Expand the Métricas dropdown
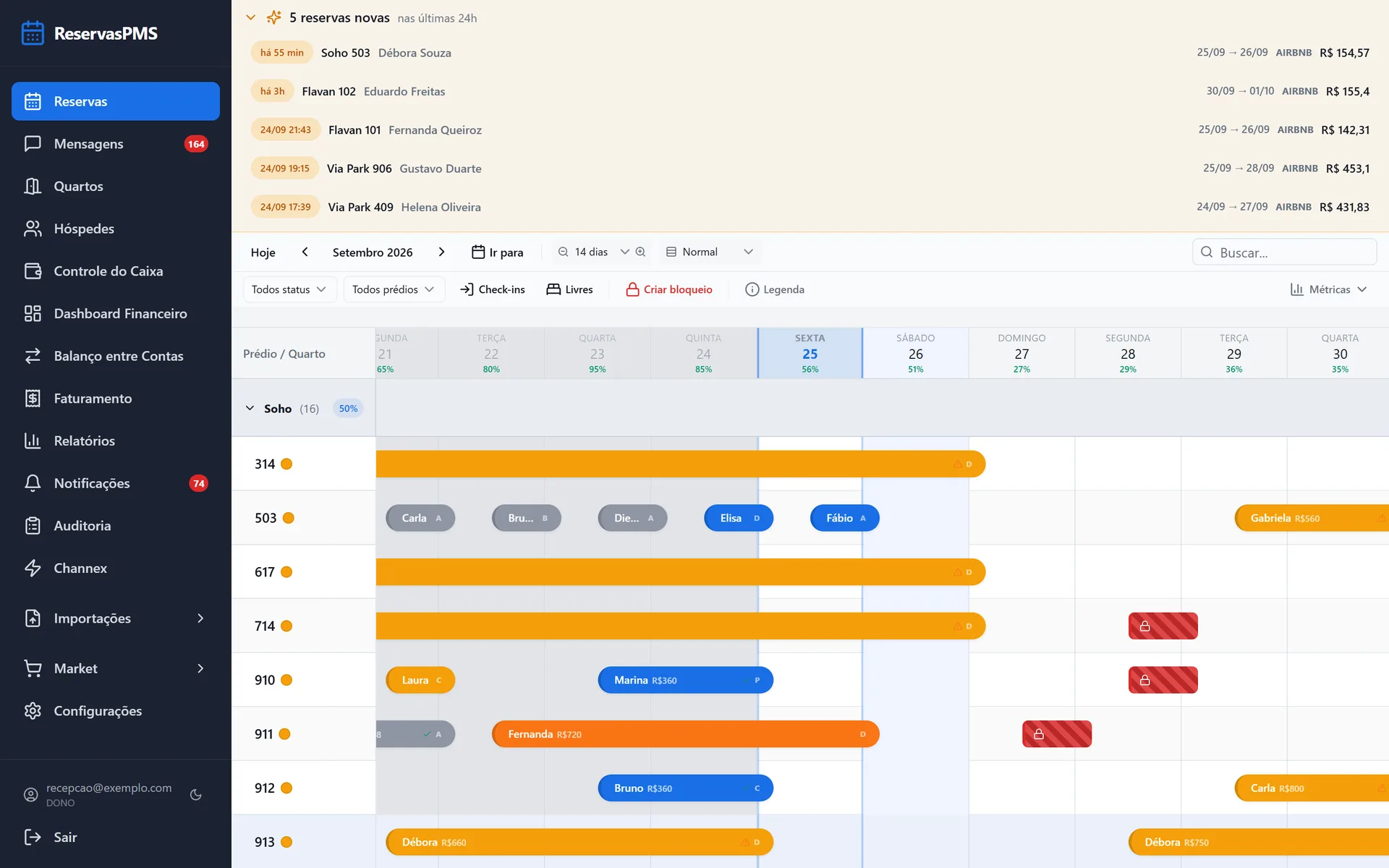The width and height of the screenshot is (1389, 868). [x=1329, y=289]
